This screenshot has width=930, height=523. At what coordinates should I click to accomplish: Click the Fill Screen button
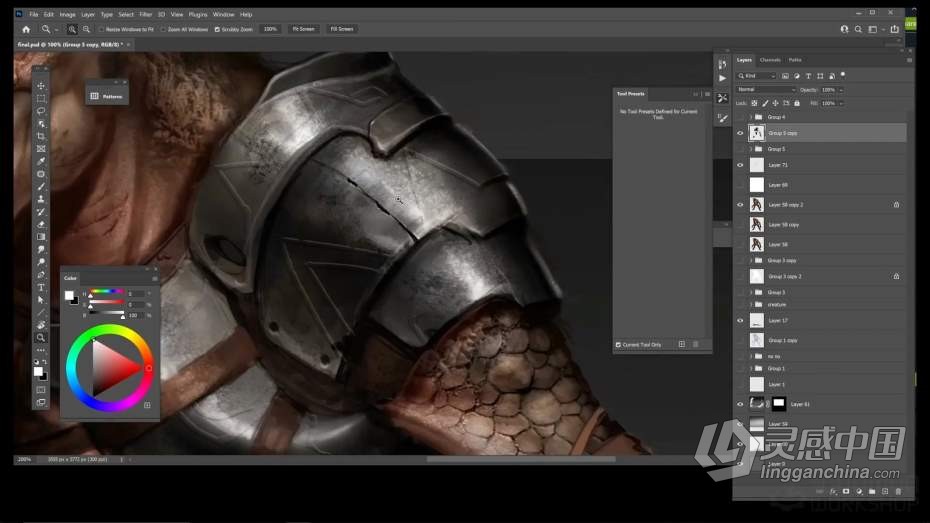click(x=342, y=28)
